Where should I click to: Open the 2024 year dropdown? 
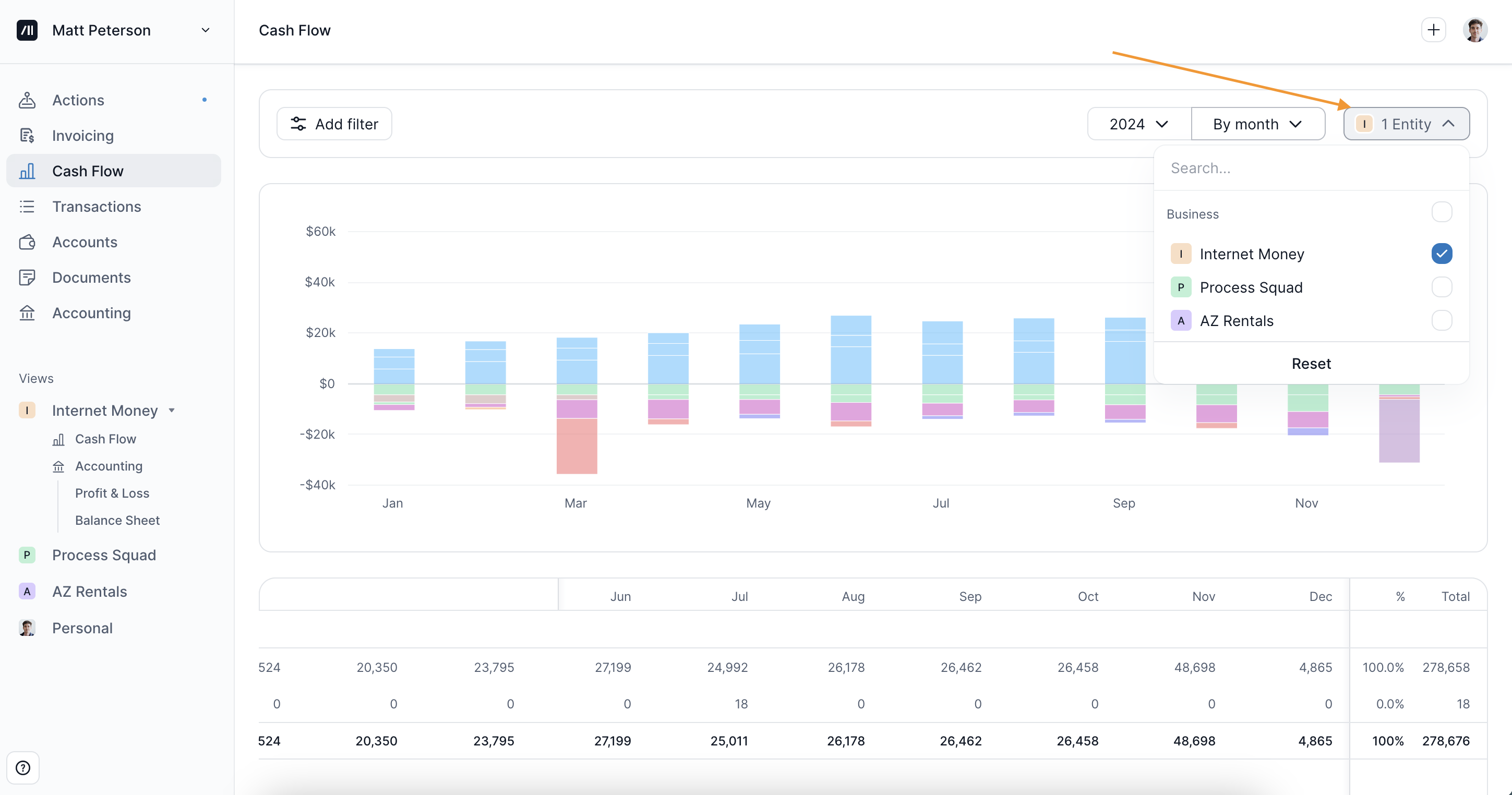coord(1137,123)
